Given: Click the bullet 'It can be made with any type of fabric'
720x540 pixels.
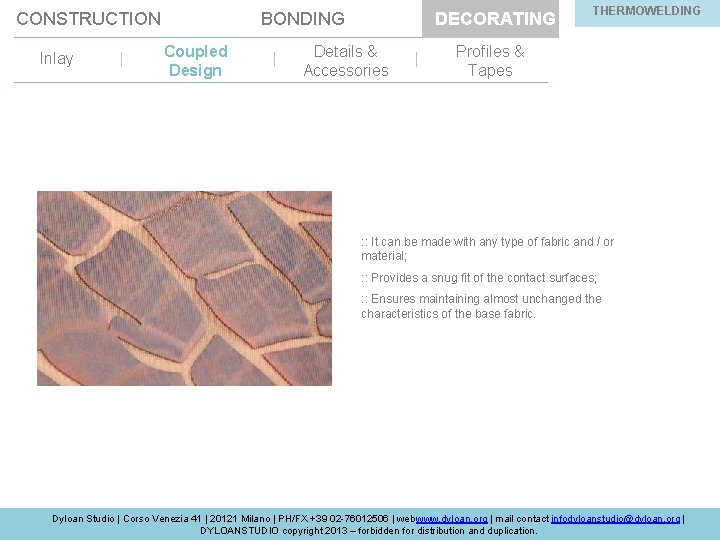Looking at the screenshot, I should click(488, 248).
